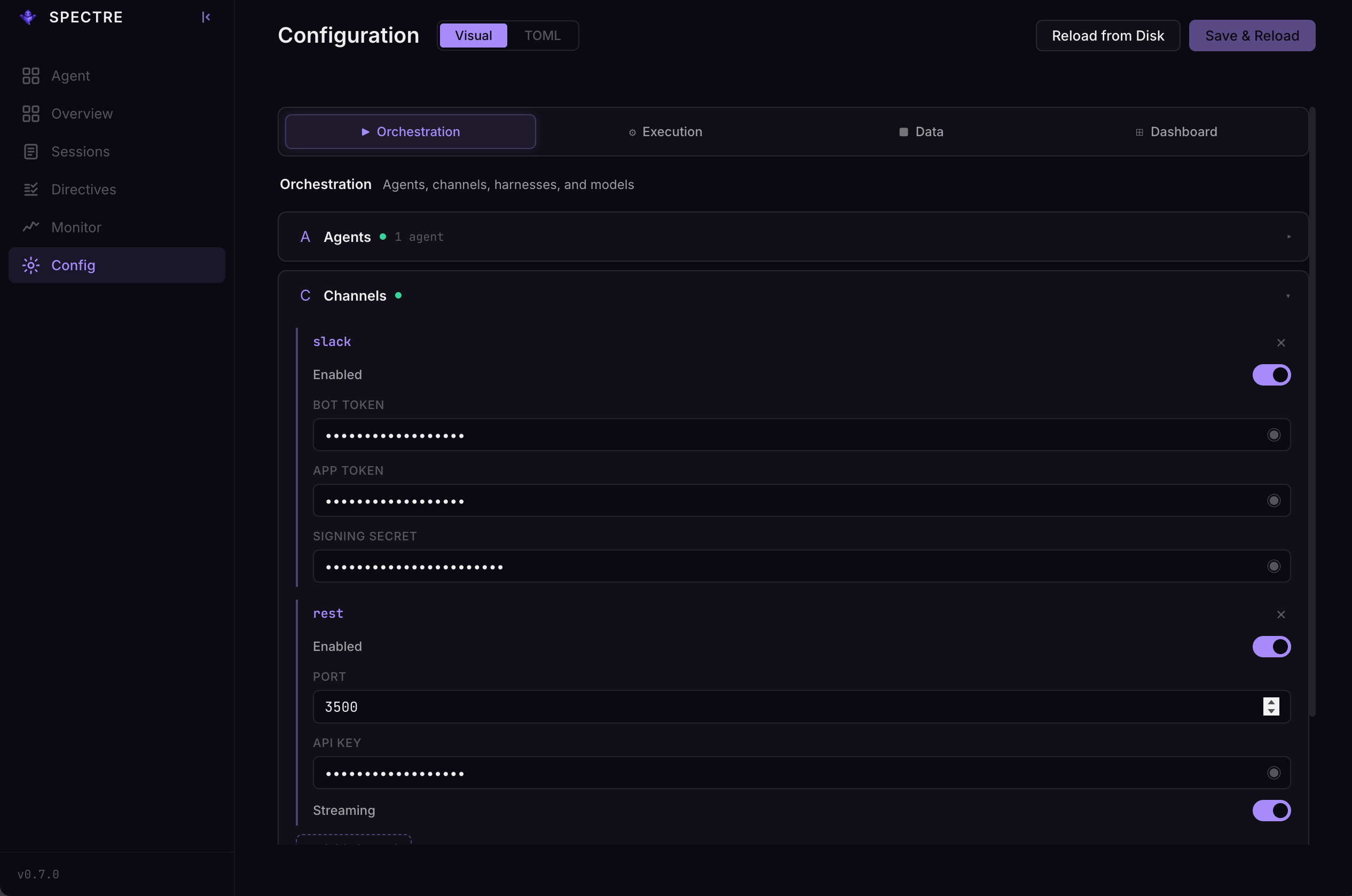Click Reload from Disk button

pos(1107,35)
